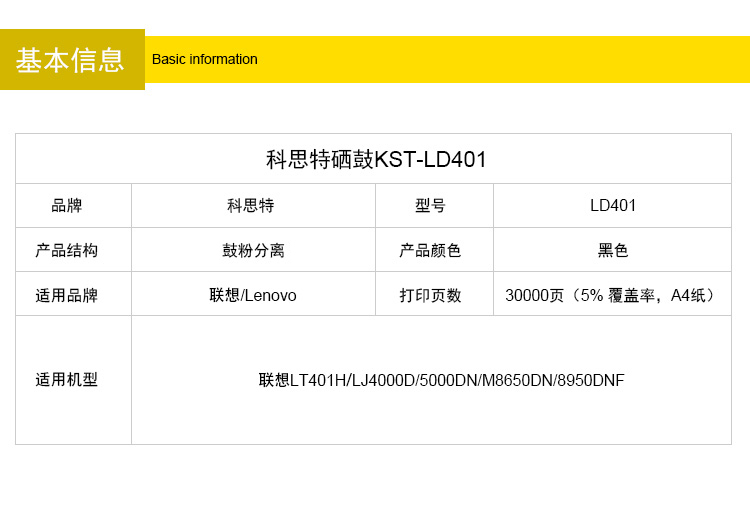Viewport: 750px width, 528px height.
Task: Select the table title 科思特硒鼓KST-LD401
Action: 376,159
